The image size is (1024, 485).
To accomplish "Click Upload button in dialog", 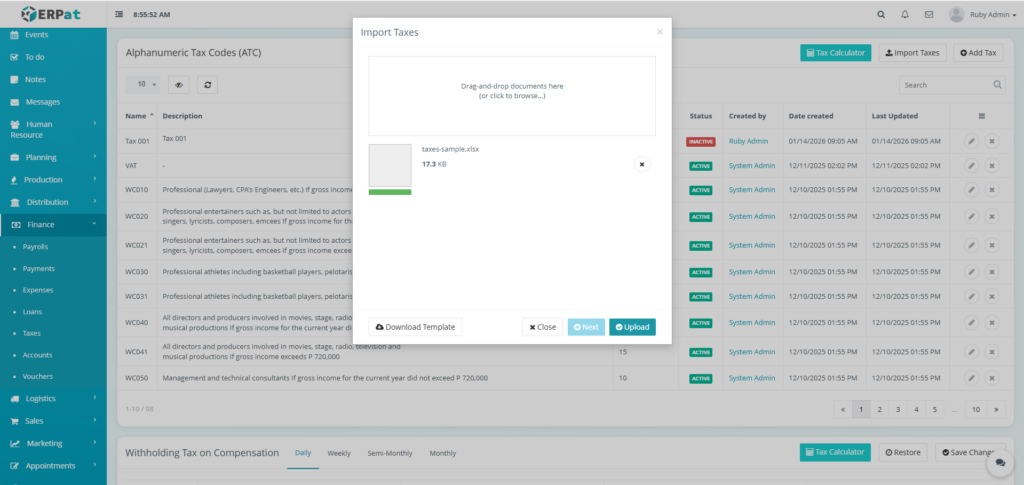I will tap(632, 327).
